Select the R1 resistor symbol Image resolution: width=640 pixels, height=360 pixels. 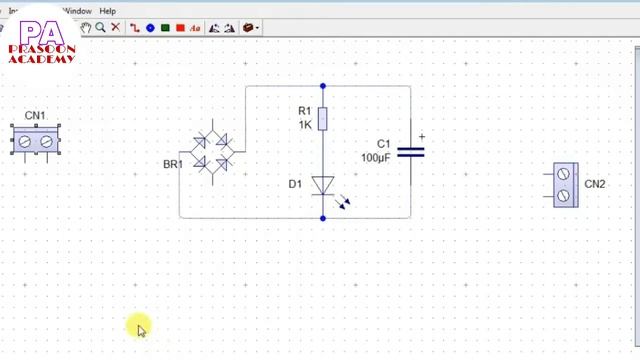coord(322,119)
